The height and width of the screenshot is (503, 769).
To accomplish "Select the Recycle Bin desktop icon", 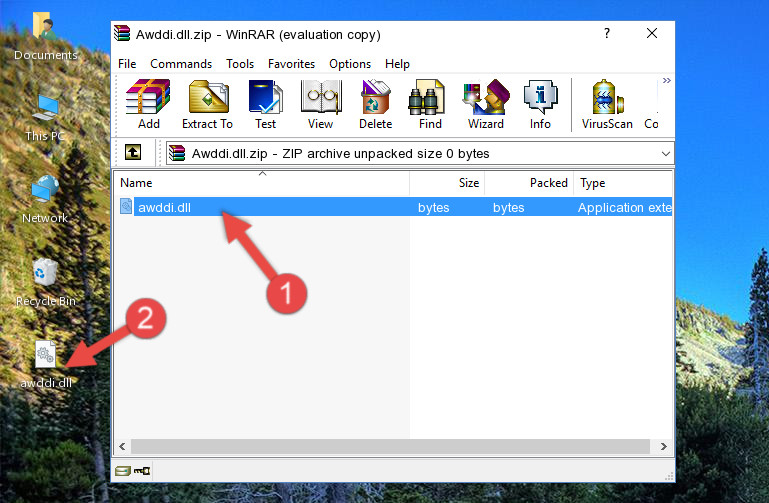I will [x=46, y=283].
